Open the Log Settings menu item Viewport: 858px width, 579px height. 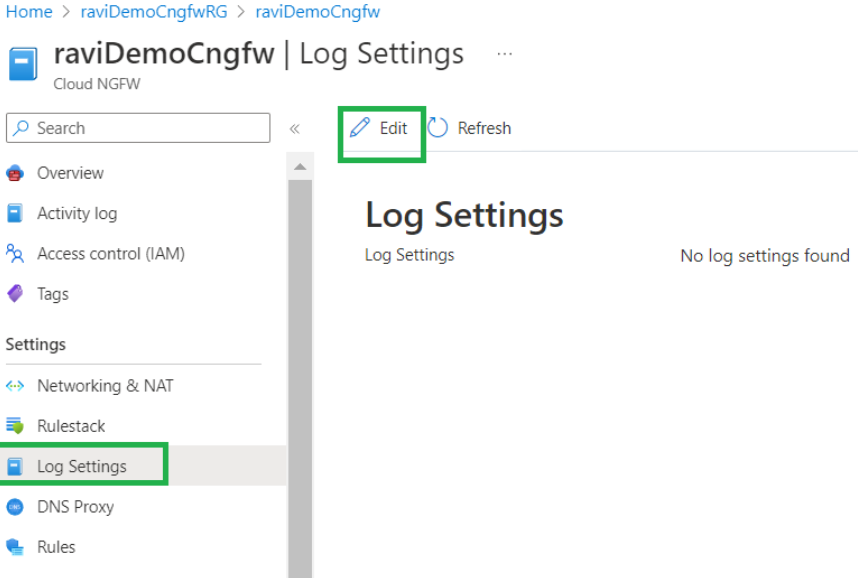(82, 466)
